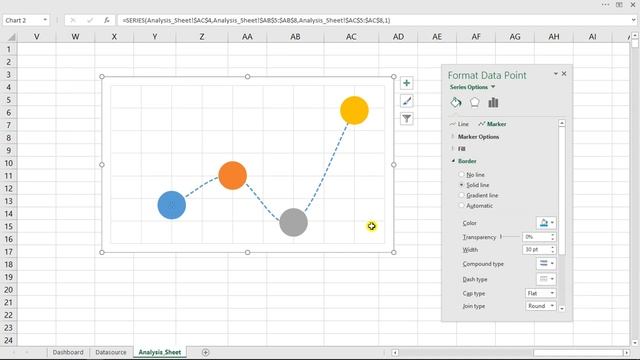Expand the Marker Options section

[x=478, y=137]
